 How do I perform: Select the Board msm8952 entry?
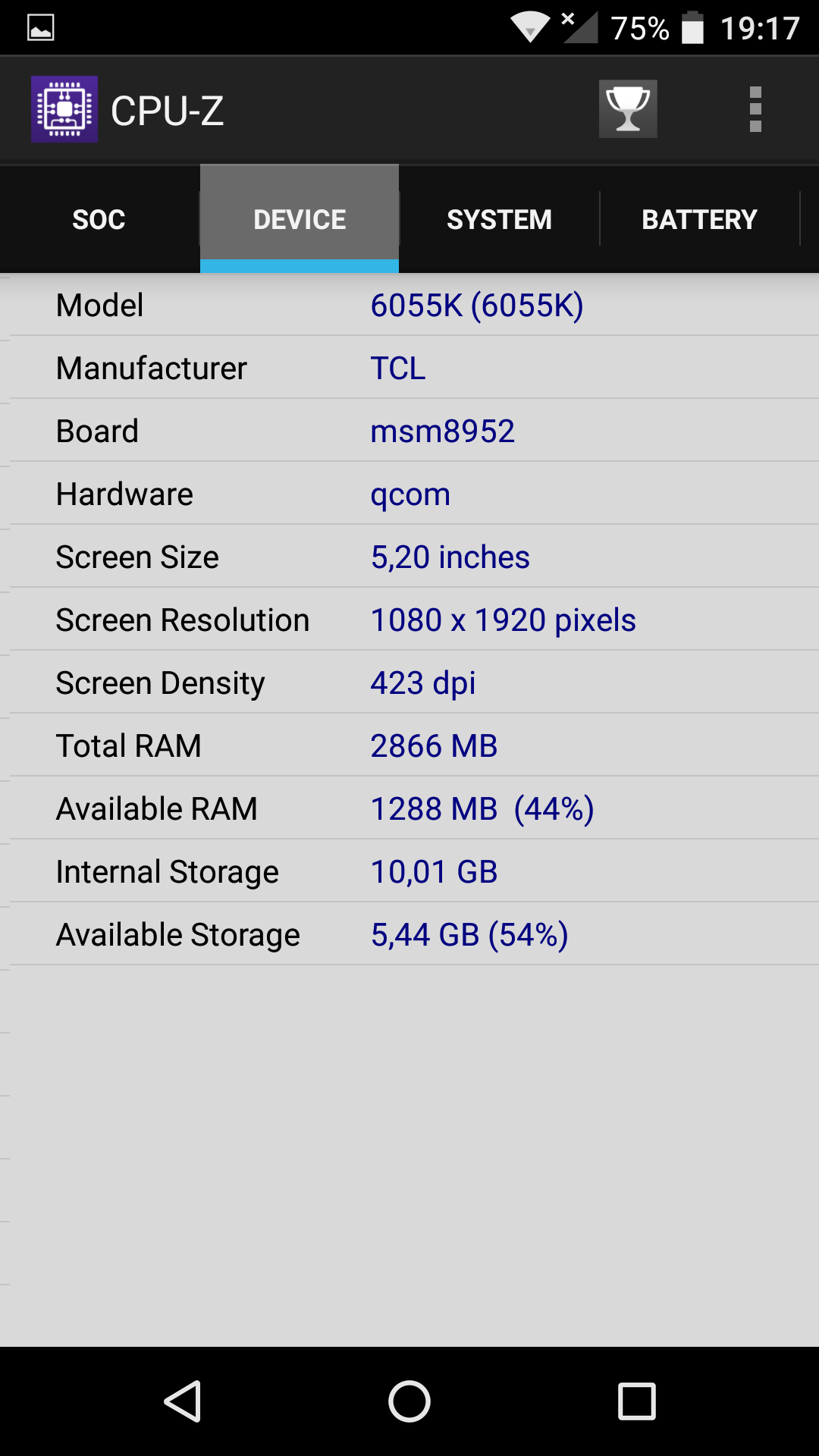tap(414, 431)
